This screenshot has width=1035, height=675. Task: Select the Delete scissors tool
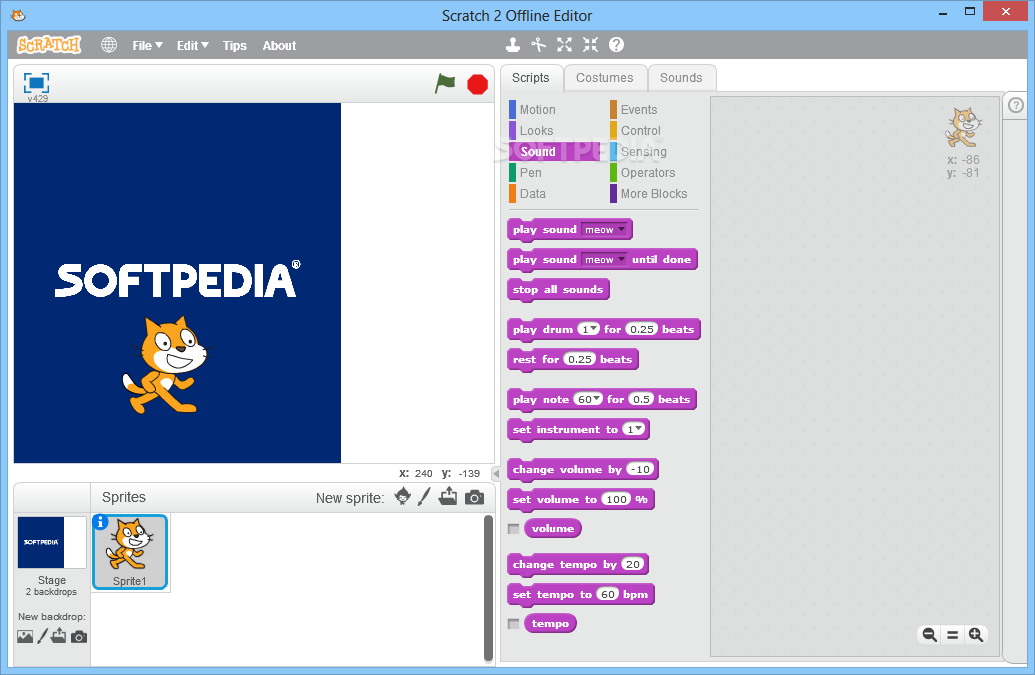[539, 45]
